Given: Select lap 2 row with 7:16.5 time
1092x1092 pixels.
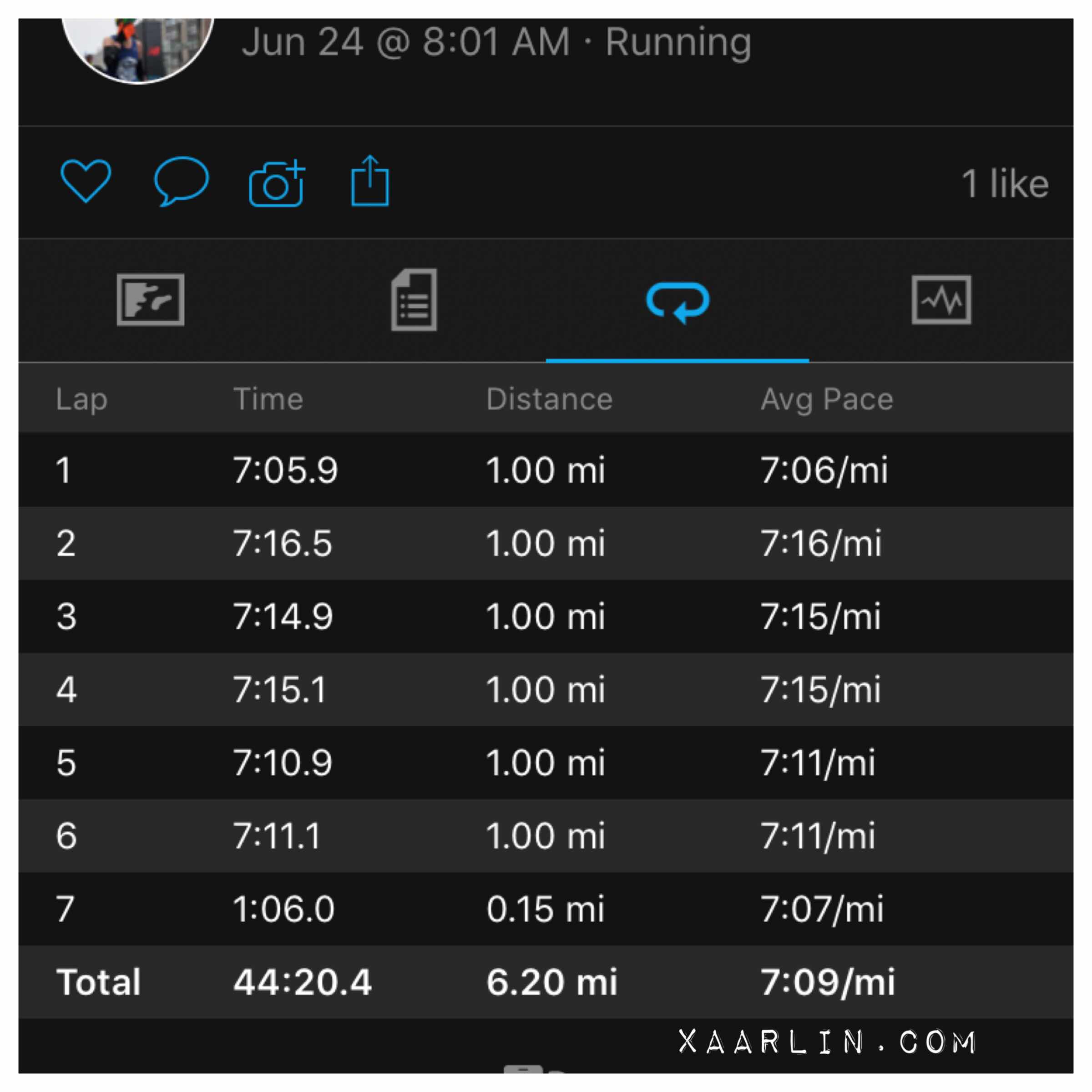Looking at the screenshot, I should 546,543.
